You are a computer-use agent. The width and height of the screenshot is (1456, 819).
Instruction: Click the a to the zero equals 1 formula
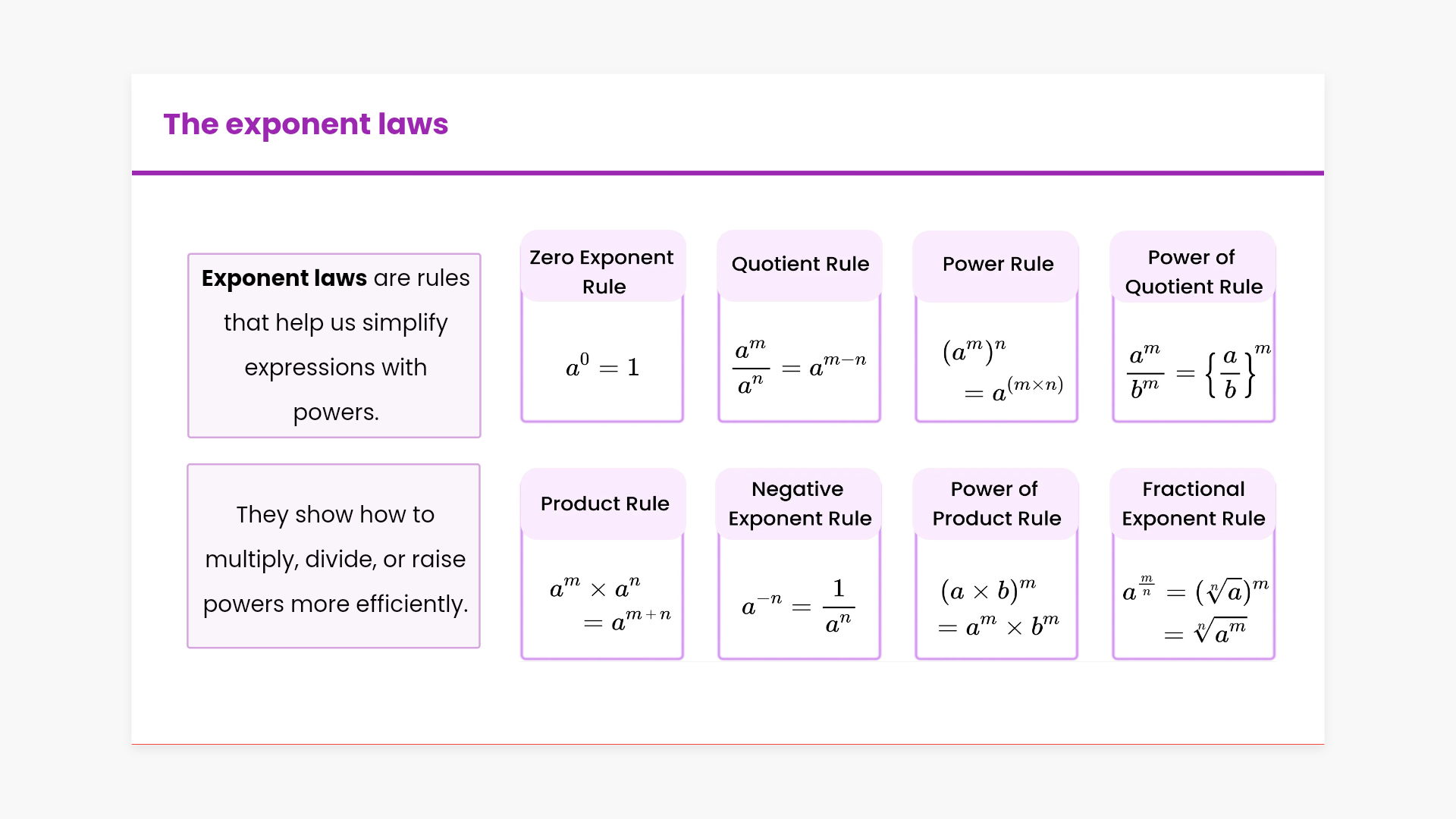click(603, 367)
